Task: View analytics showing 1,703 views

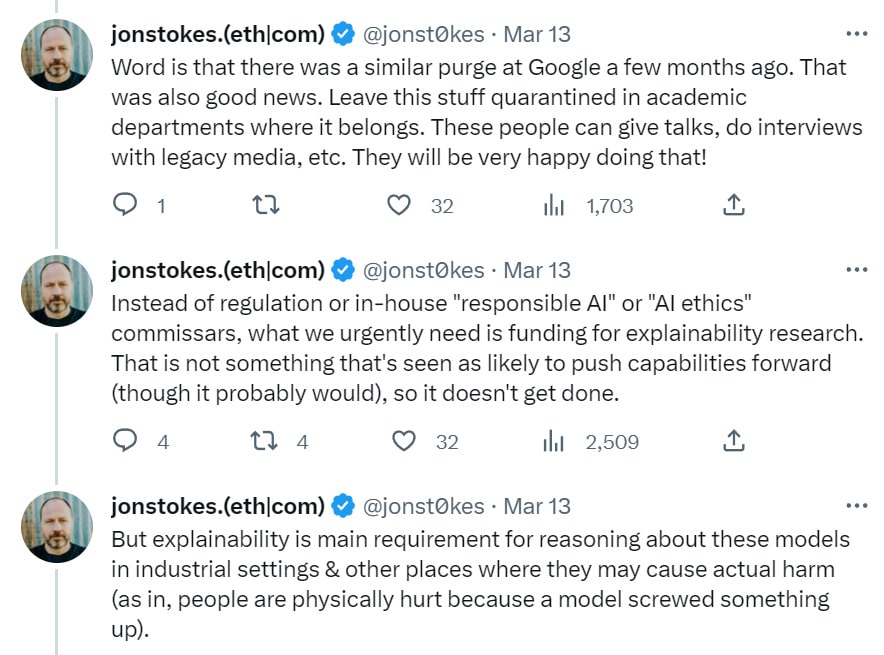Action: tap(587, 206)
